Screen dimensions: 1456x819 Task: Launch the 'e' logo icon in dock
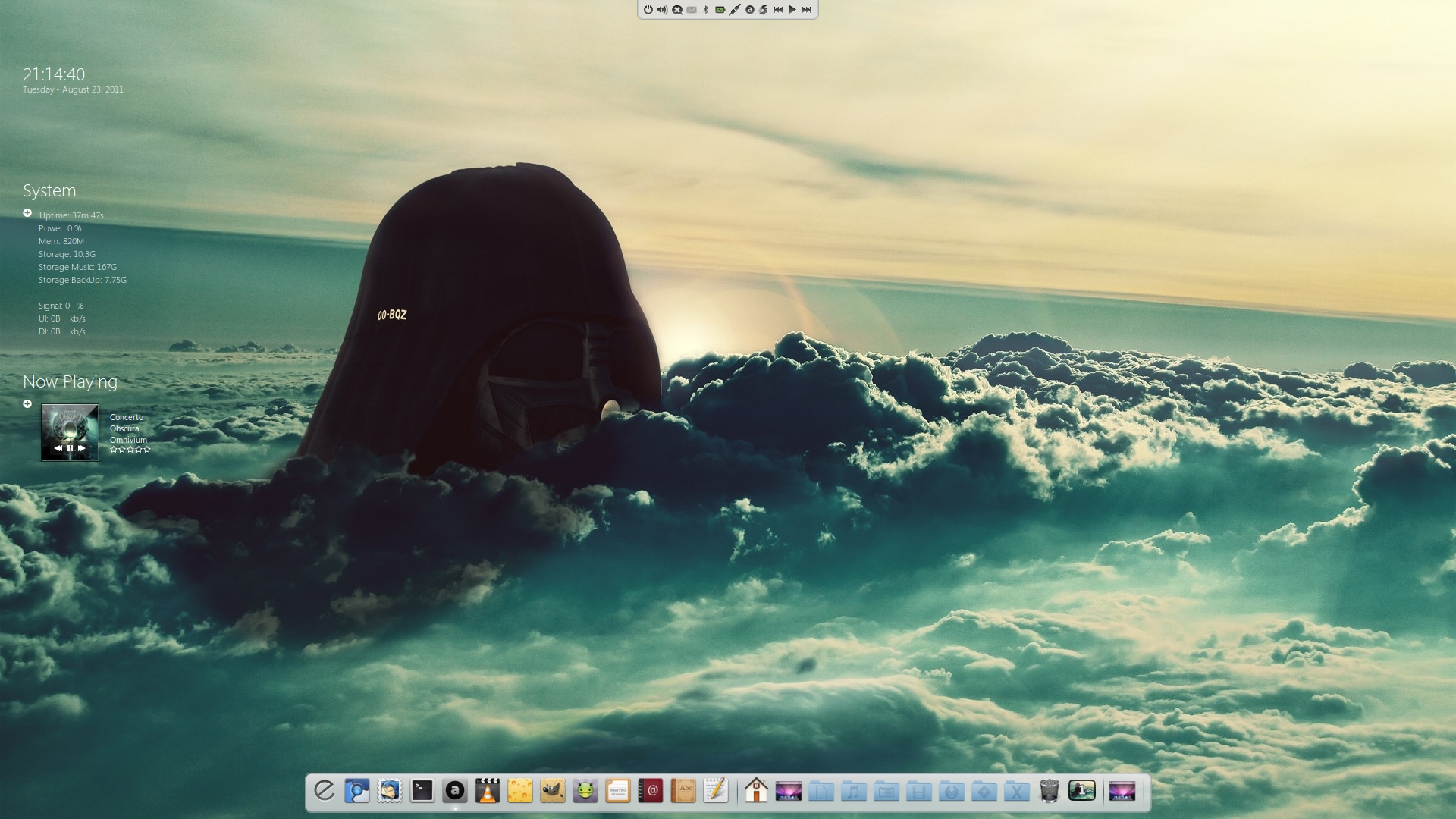click(325, 791)
